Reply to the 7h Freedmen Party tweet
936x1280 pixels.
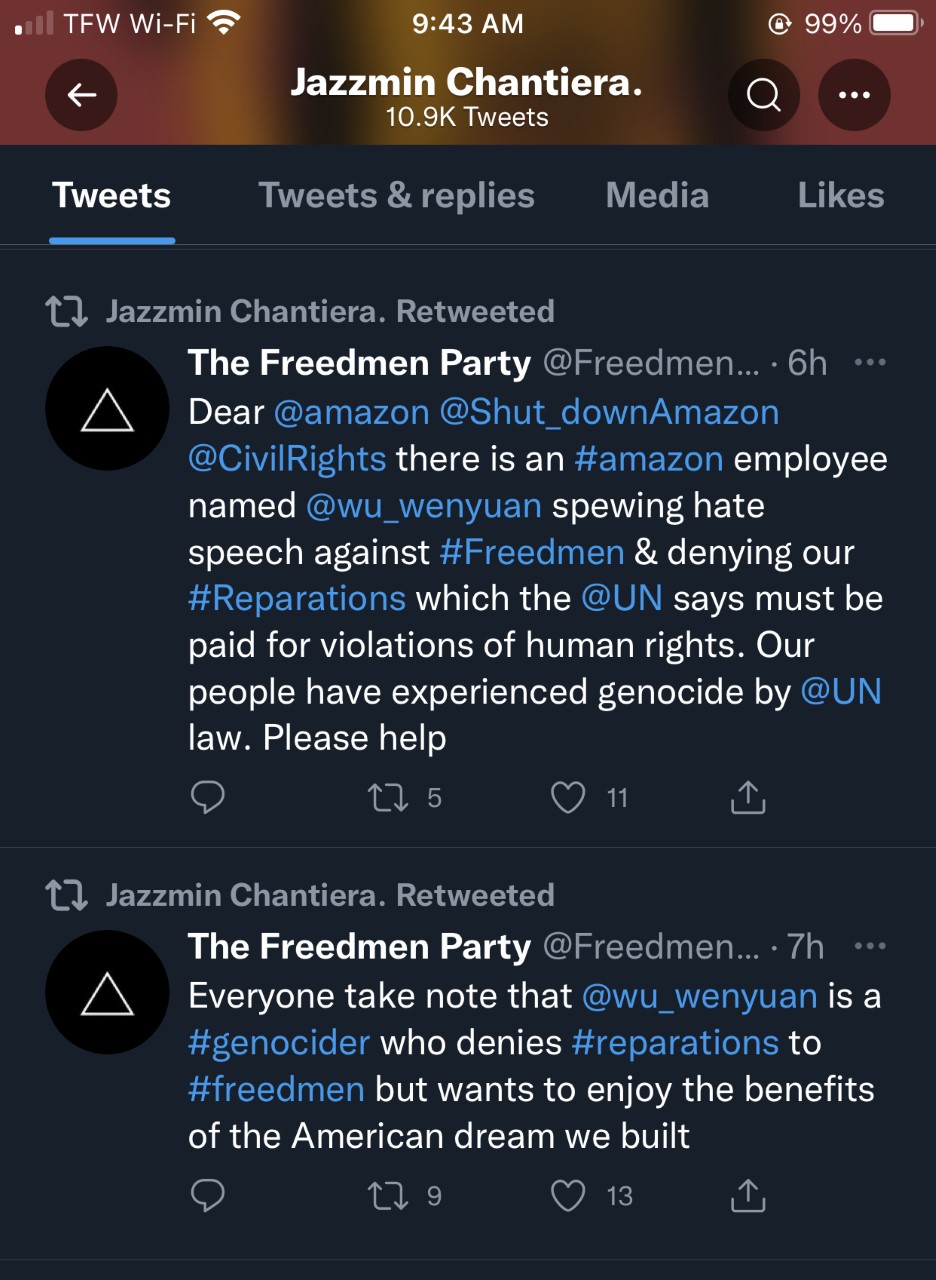(x=207, y=1195)
